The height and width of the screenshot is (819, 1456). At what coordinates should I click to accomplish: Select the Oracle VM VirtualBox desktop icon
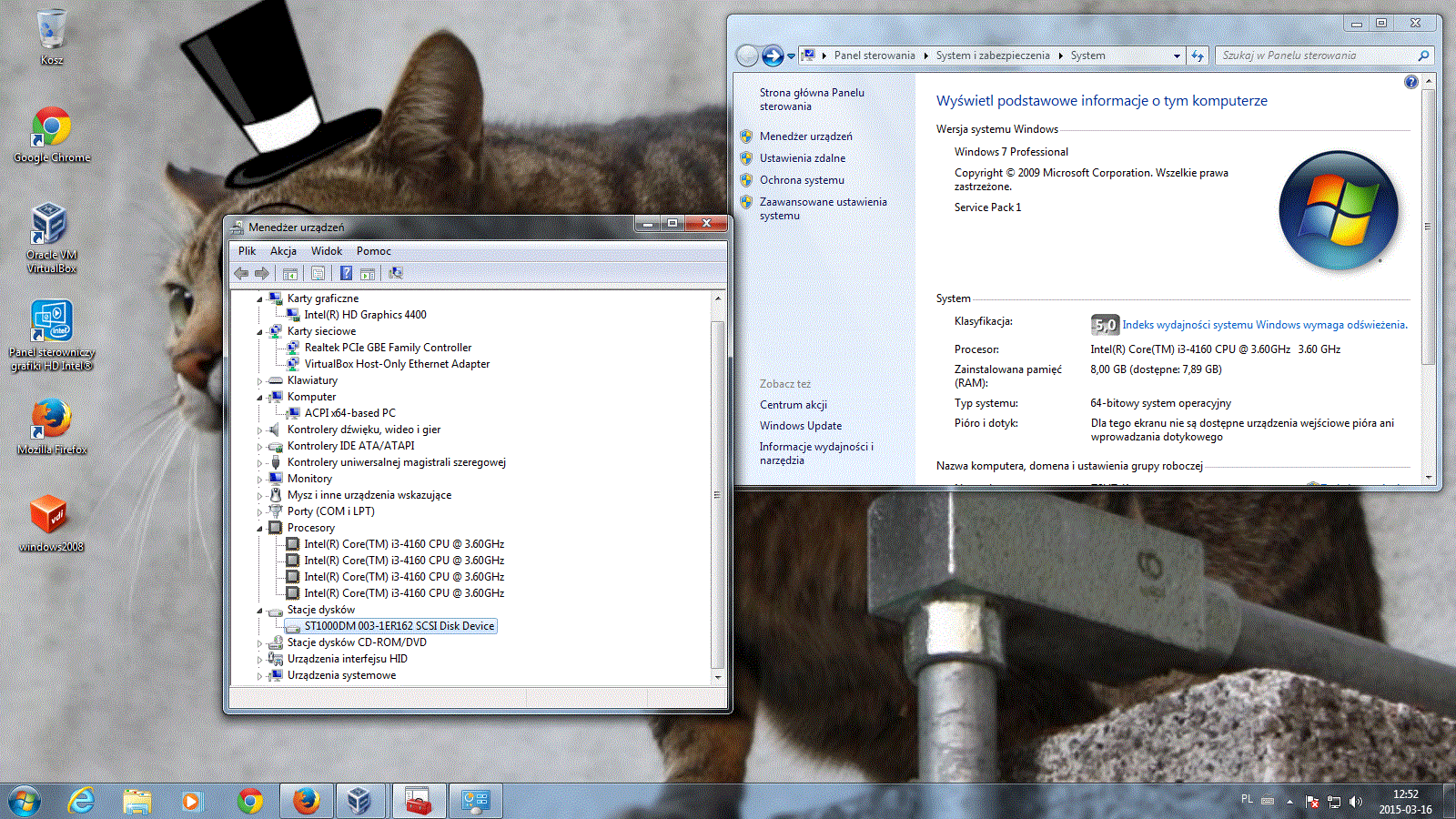coord(52,238)
